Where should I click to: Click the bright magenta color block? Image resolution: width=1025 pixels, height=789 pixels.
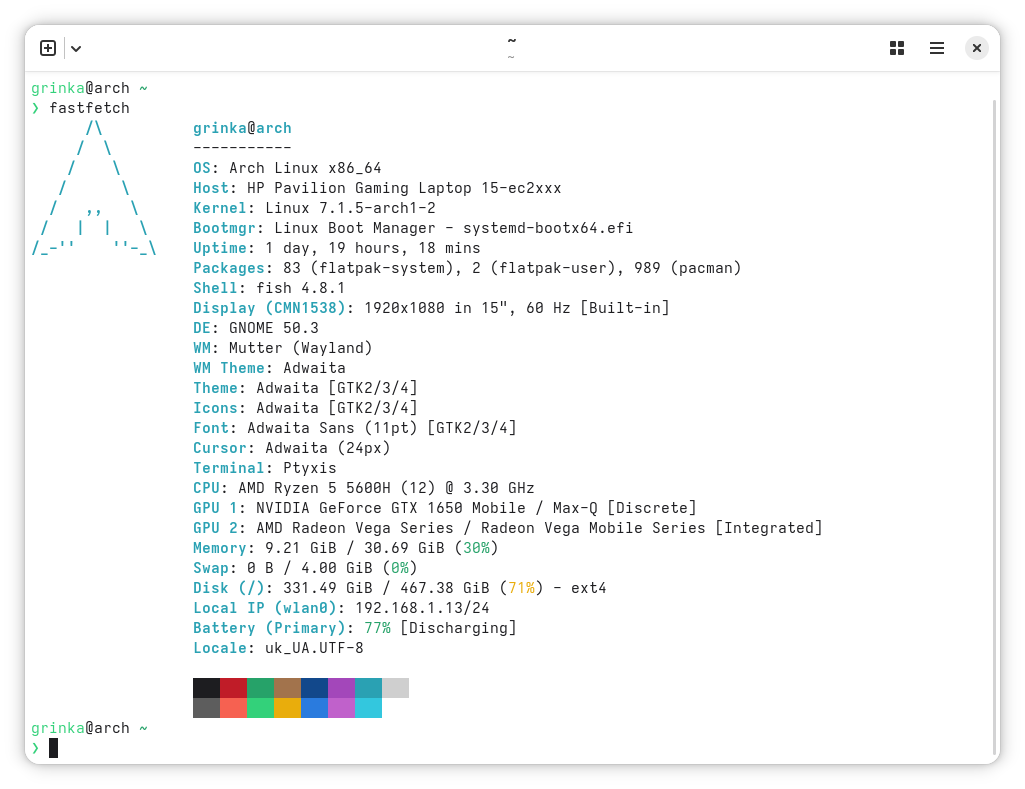(341, 708)
